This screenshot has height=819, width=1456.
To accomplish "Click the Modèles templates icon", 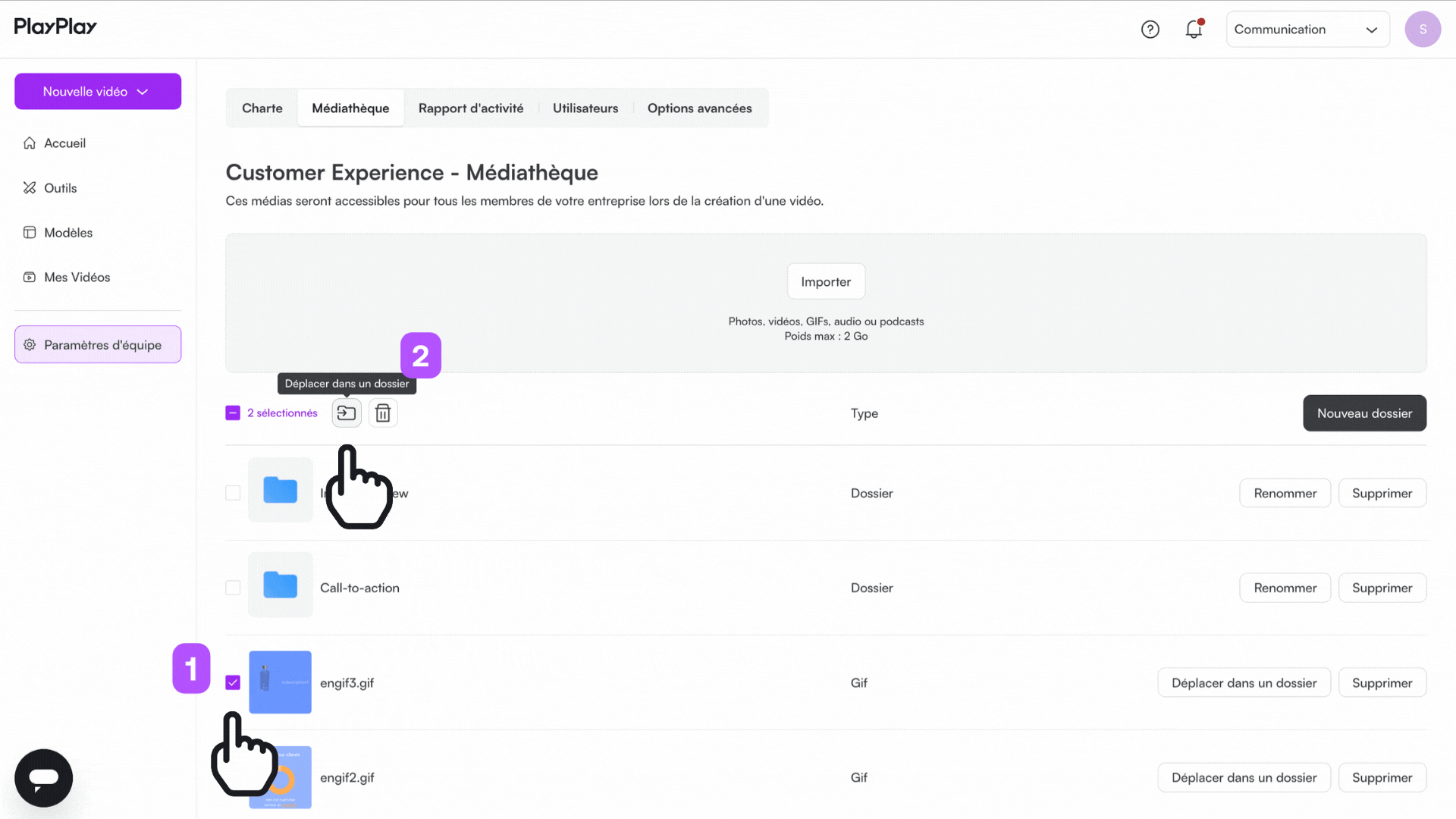I will click(30, 233).
